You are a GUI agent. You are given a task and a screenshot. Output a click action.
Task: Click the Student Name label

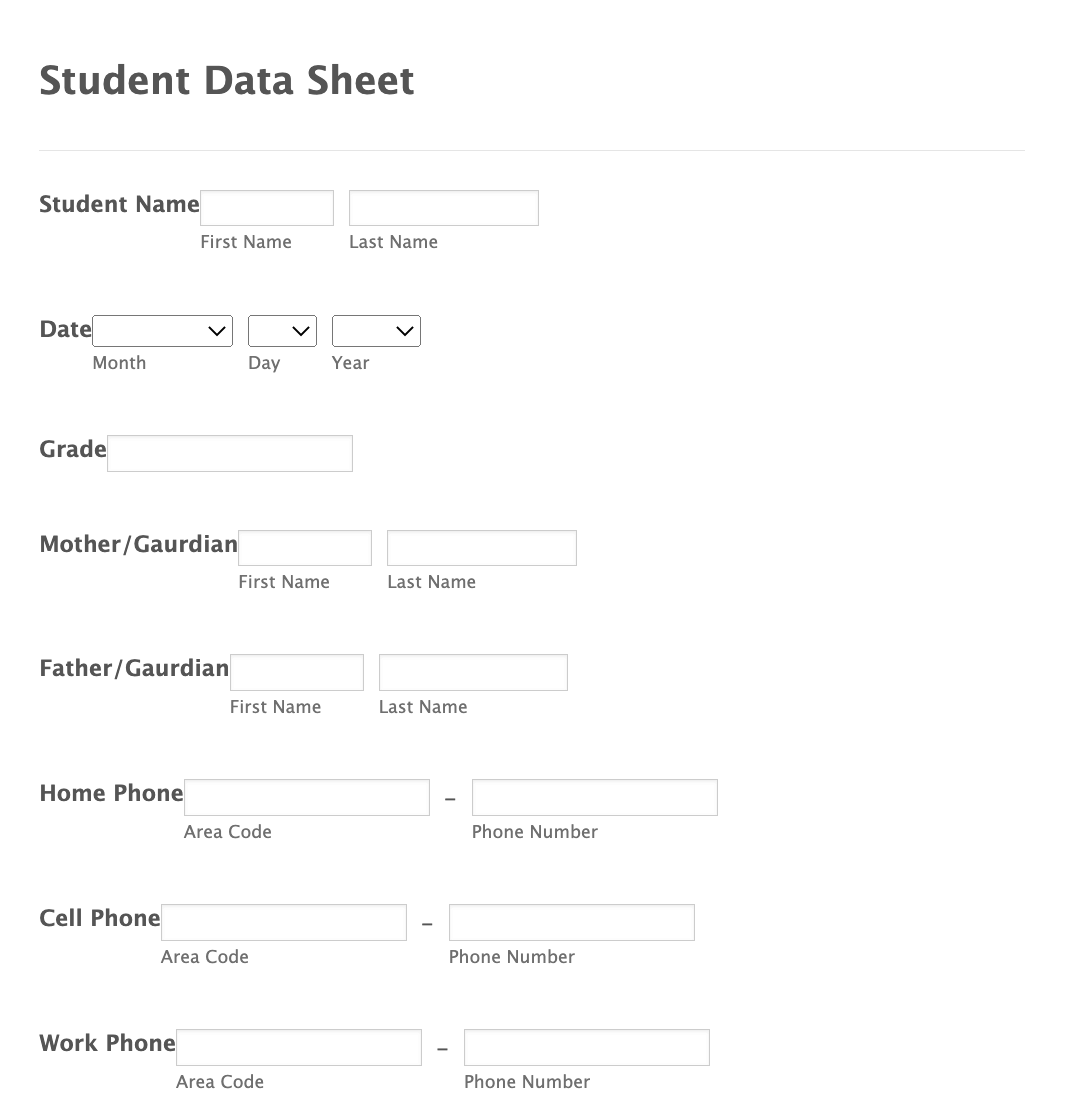click(119, 204)
